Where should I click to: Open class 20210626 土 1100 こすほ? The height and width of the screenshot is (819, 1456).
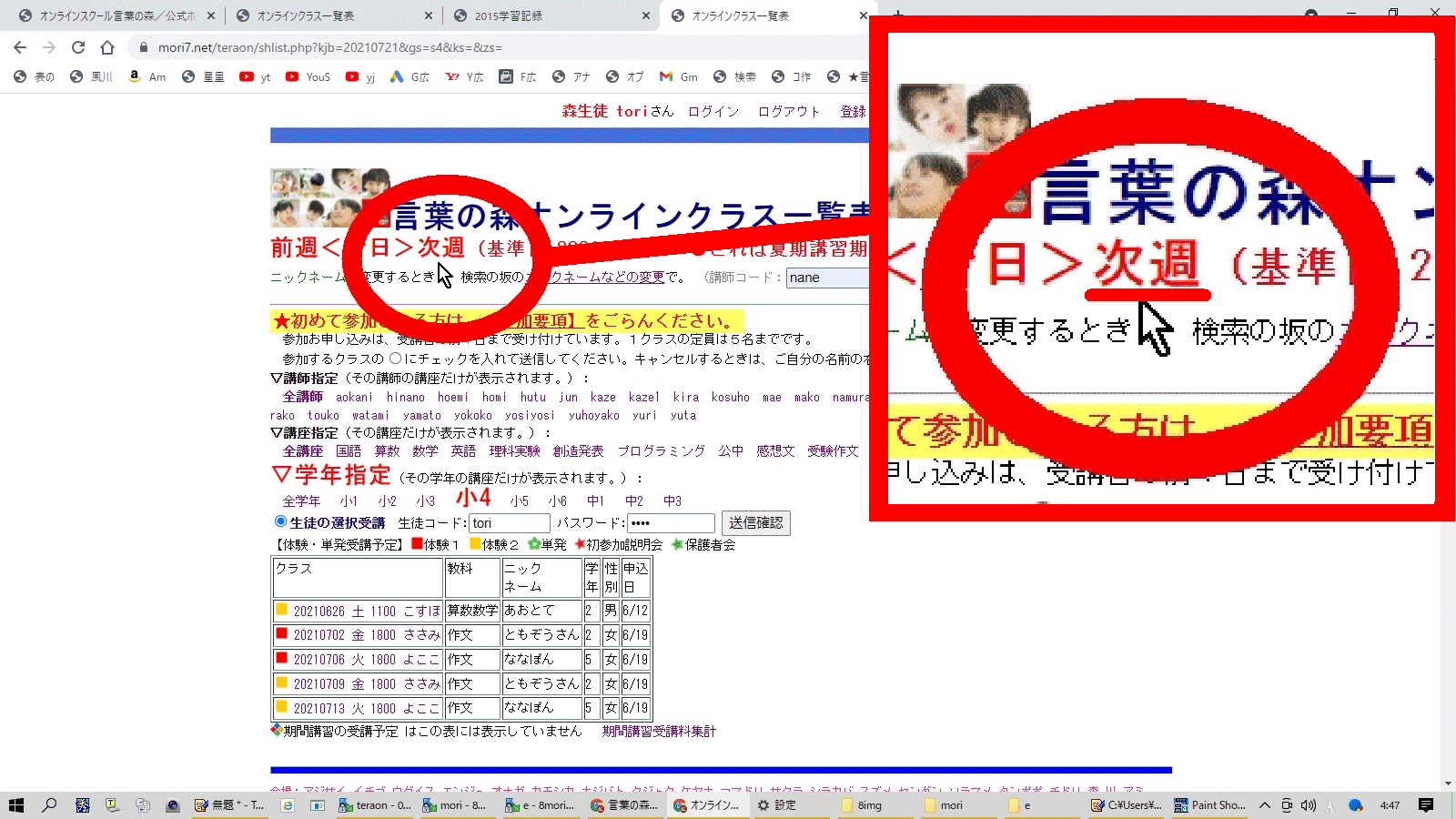pos(367,612)
